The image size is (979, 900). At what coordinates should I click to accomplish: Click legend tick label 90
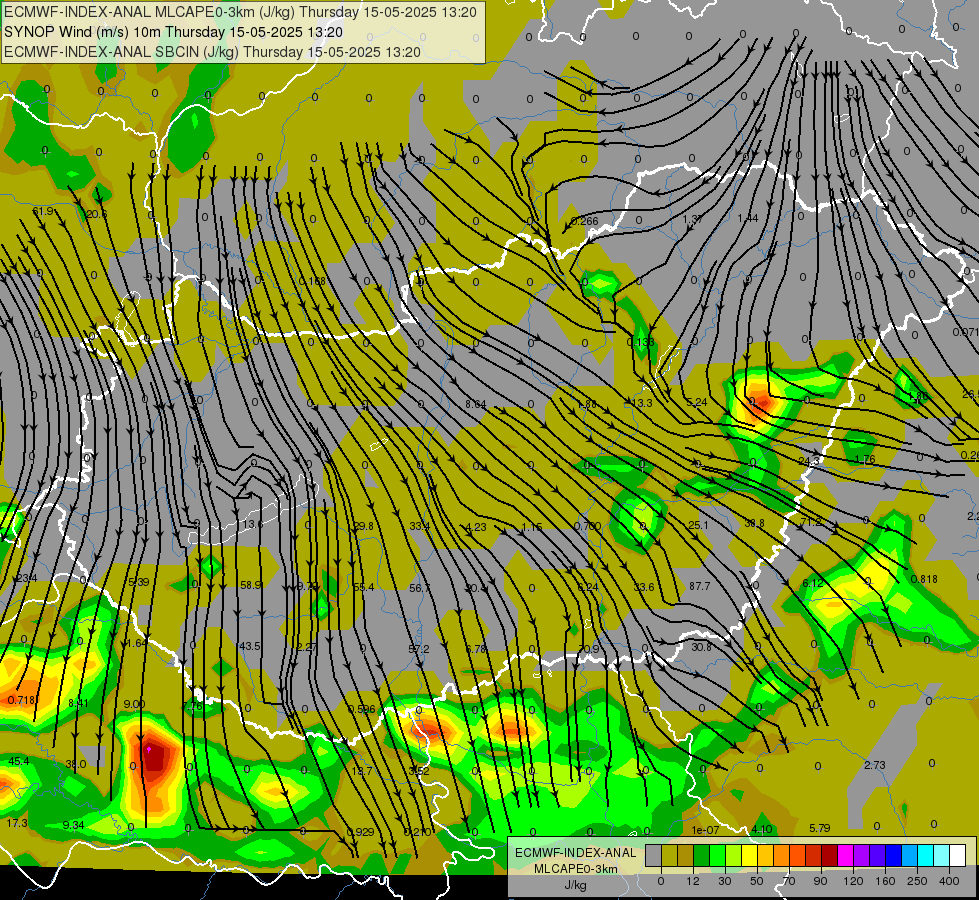click(820, 881)
